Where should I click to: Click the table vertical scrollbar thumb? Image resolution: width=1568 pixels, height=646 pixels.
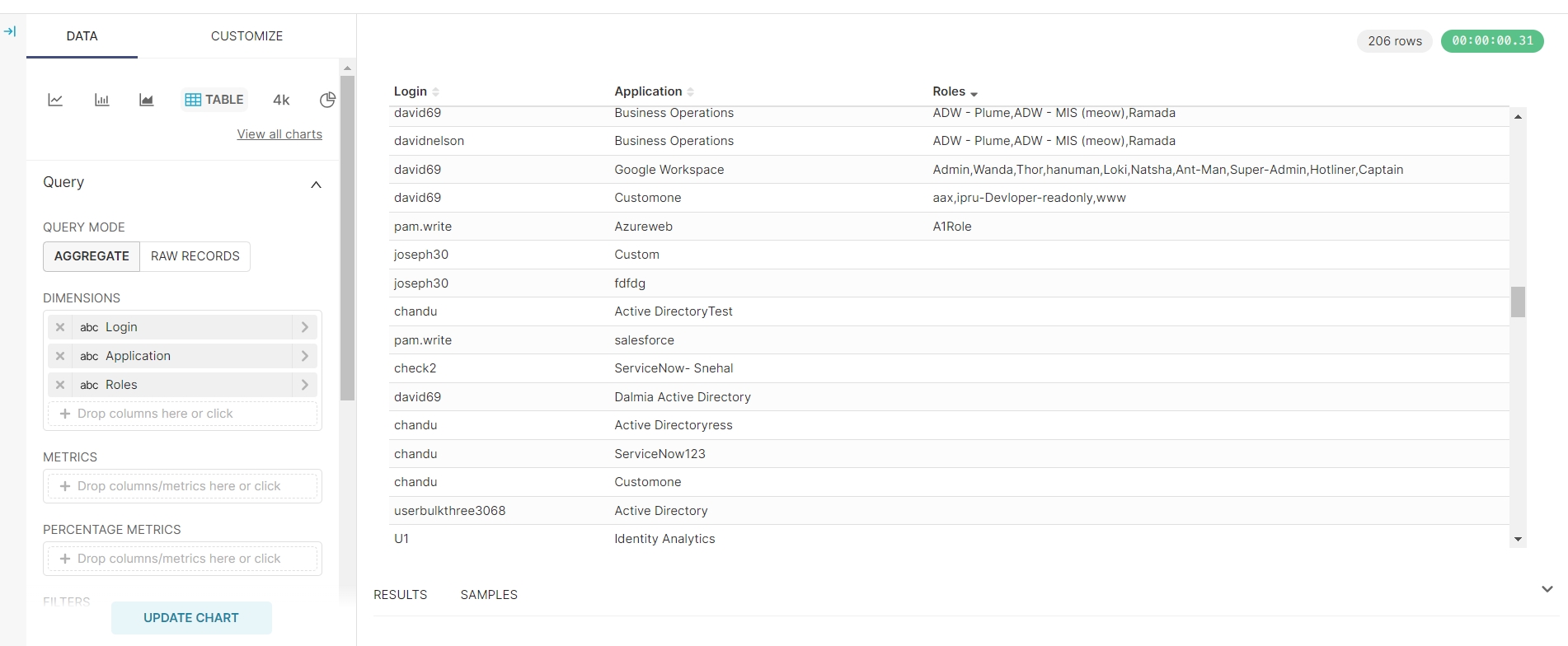click(1518, 302)
